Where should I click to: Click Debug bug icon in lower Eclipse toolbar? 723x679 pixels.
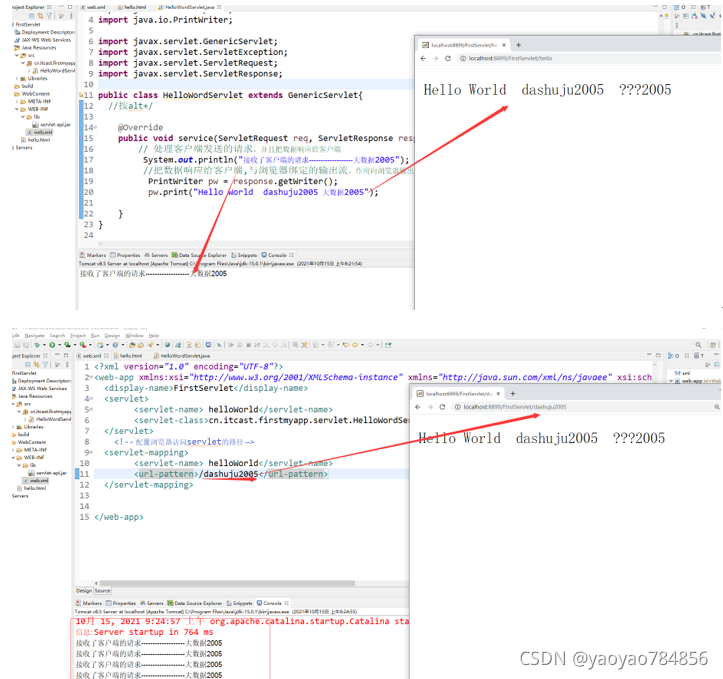(36, 345)
